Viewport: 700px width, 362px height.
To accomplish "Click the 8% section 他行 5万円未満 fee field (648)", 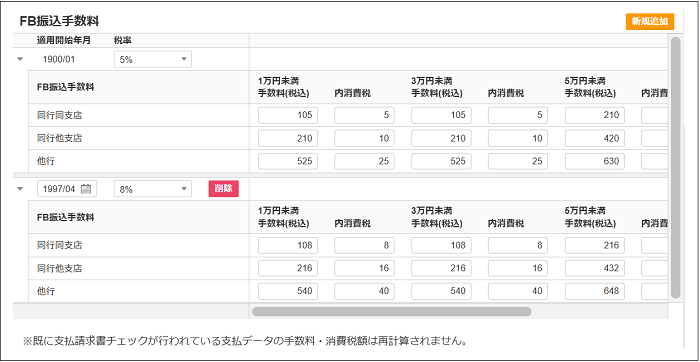I will [x=595, y=291].
